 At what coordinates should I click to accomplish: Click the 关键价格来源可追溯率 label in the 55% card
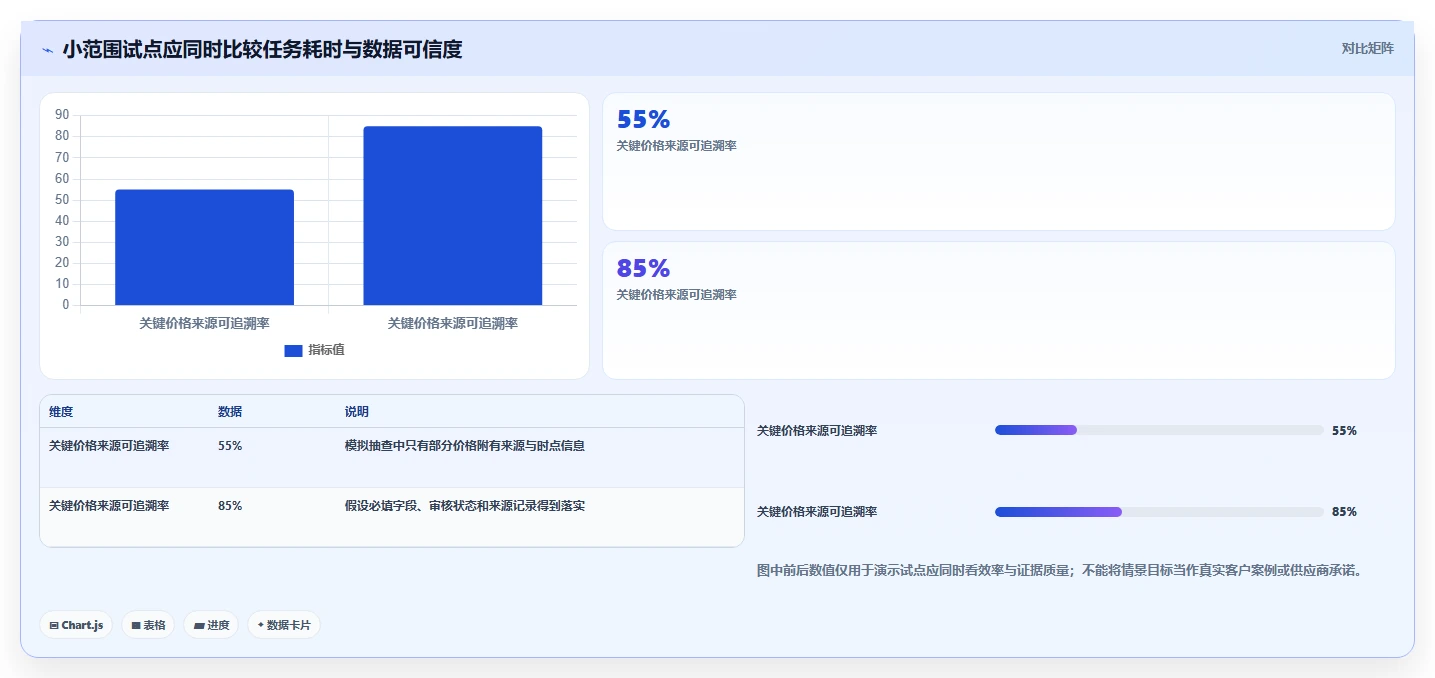click(x=677, y=146)
